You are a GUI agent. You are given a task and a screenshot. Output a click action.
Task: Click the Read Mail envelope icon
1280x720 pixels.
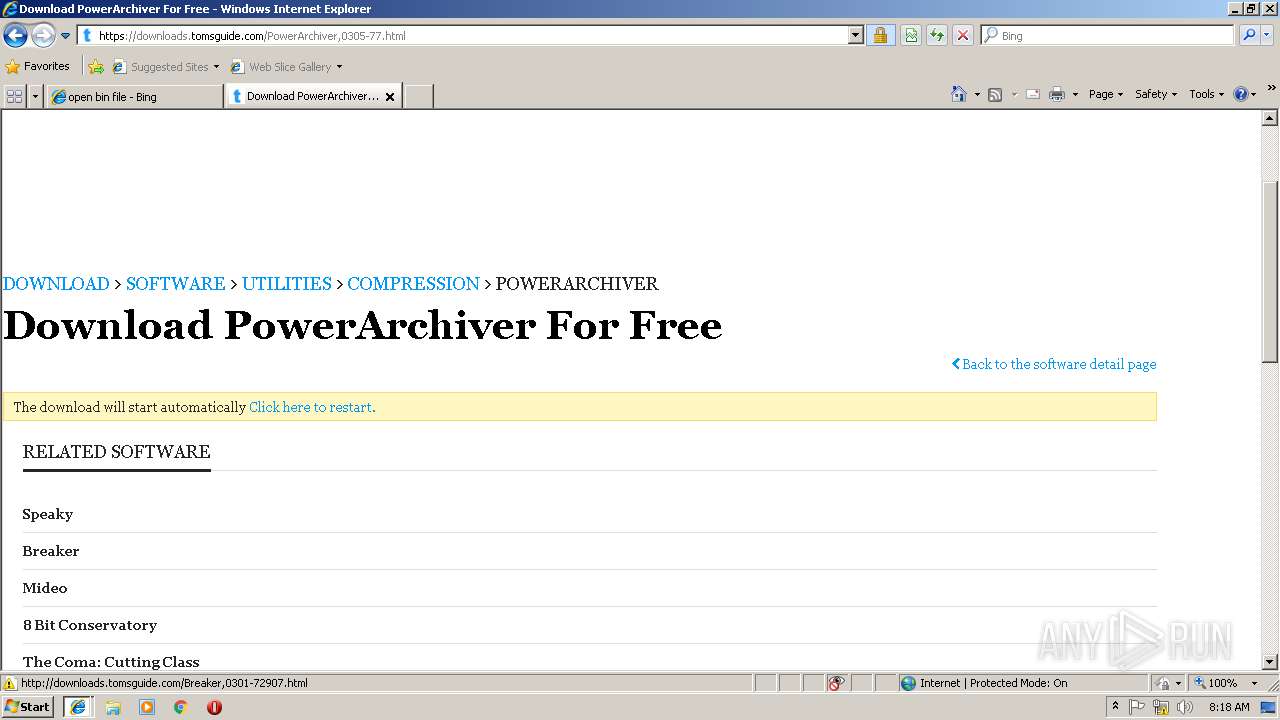1033,94
